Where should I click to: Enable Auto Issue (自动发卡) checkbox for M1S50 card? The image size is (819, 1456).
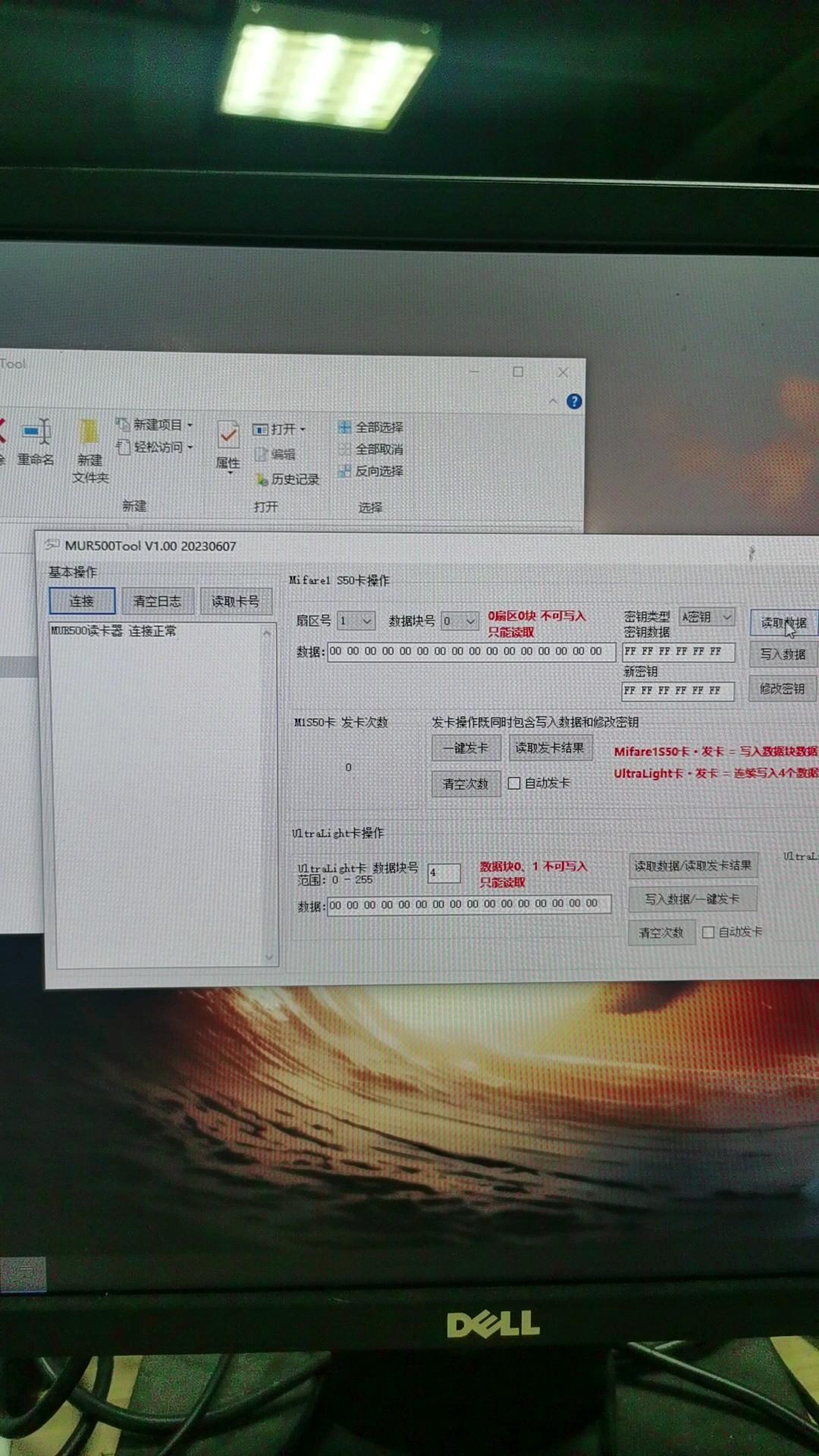click(514, 783)
